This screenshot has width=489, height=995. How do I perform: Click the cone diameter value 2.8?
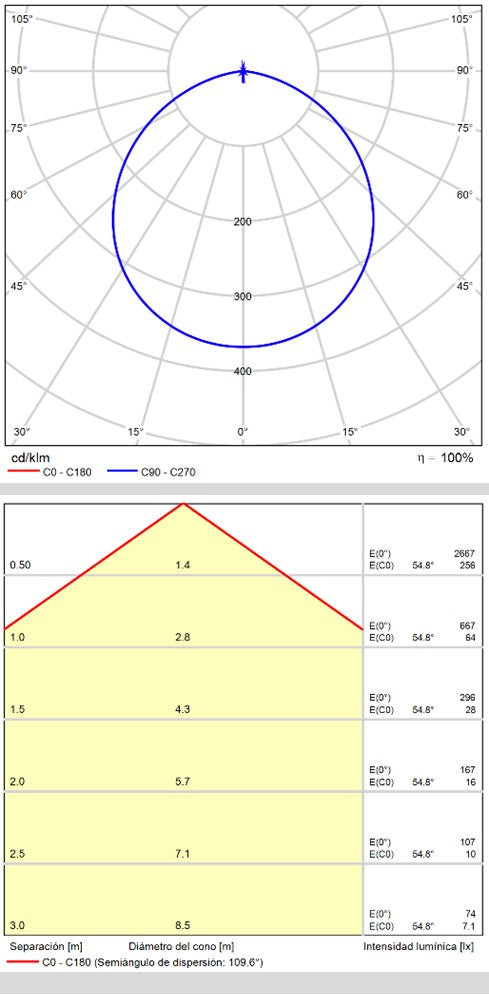182,637
